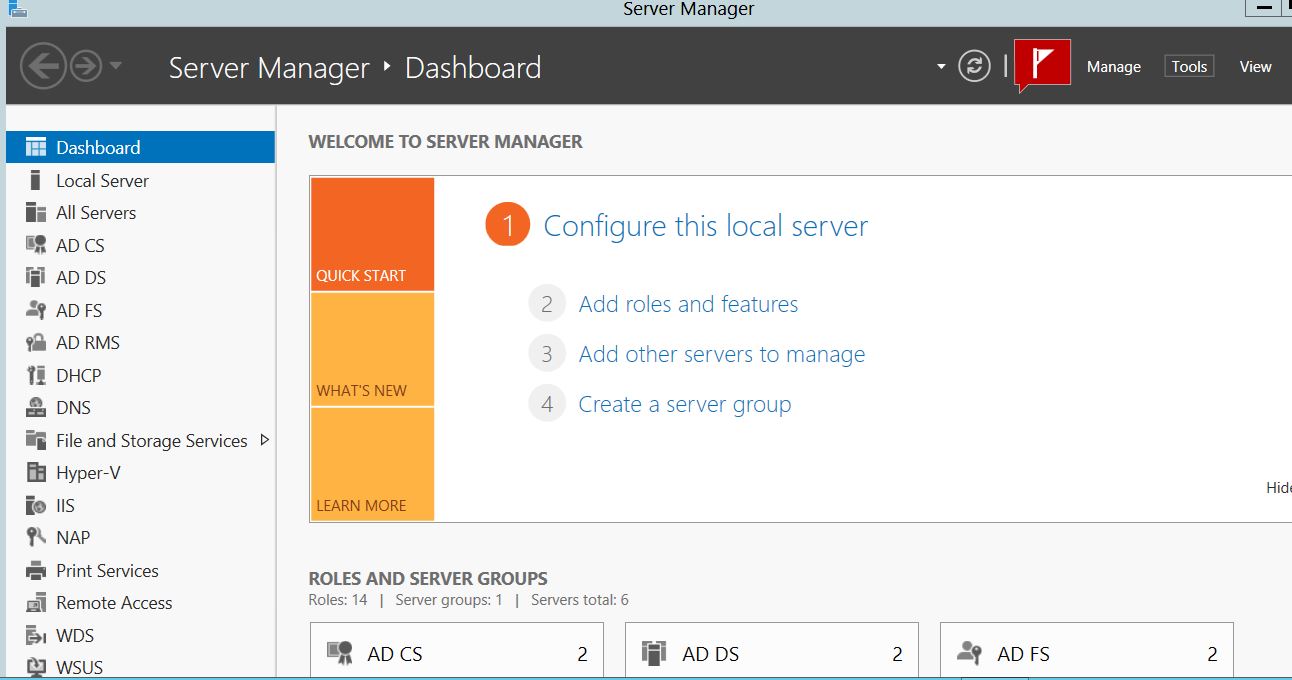This screenshot has width=1292, height=680.
Task: Open the Manage menu
Action: (1113, 67)
